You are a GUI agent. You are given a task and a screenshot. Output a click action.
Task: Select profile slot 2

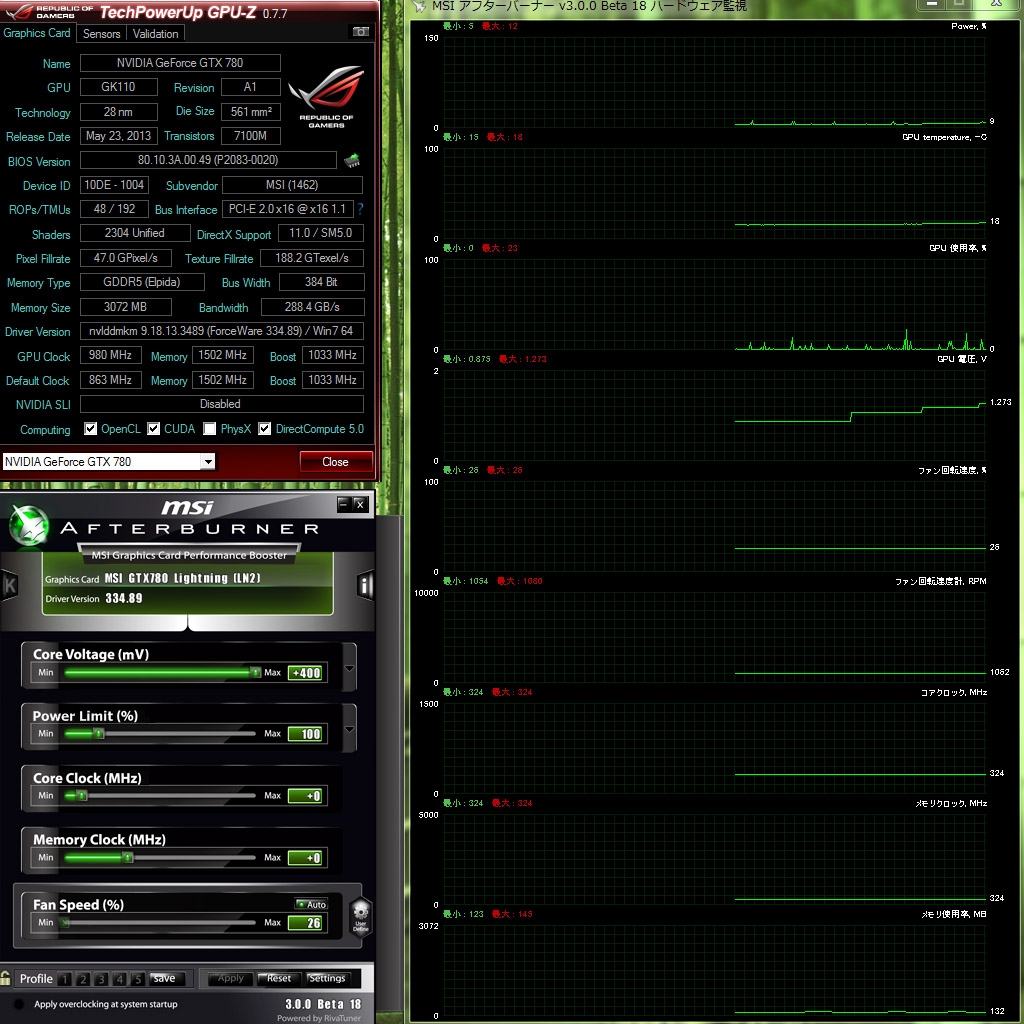83,978
